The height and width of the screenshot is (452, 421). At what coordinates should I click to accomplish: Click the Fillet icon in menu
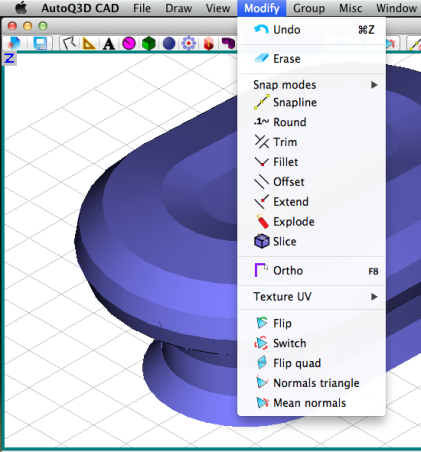coord(262,162)
